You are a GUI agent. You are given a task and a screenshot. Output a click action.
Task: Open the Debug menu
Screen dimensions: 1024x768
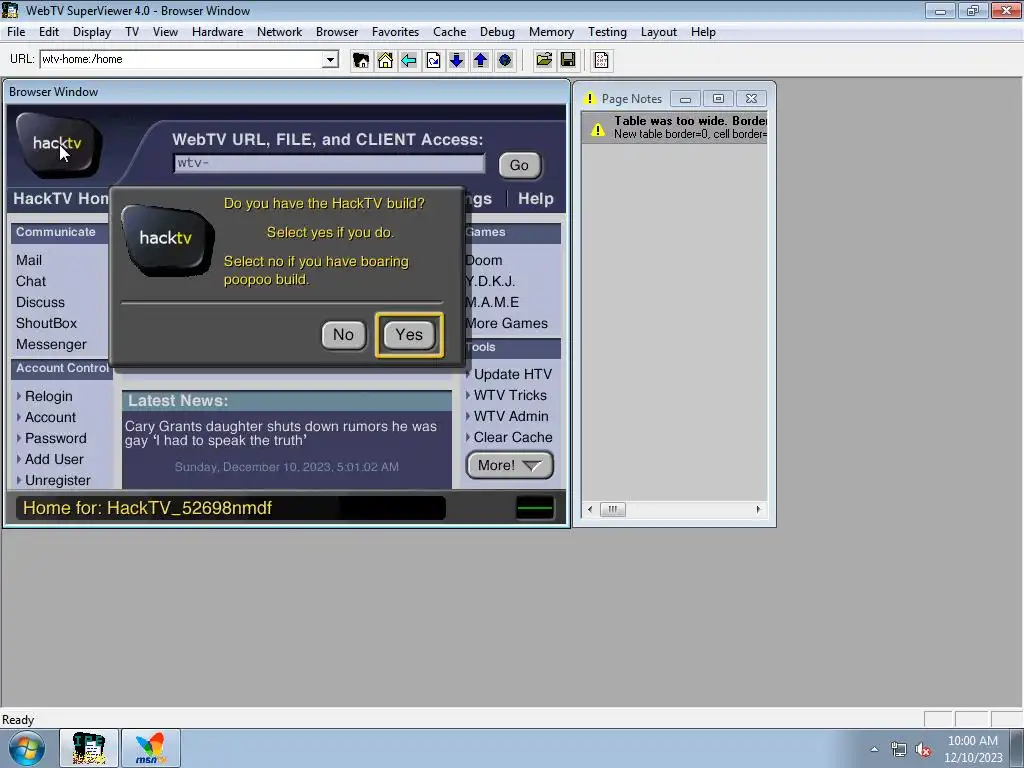tap(497, 31)
